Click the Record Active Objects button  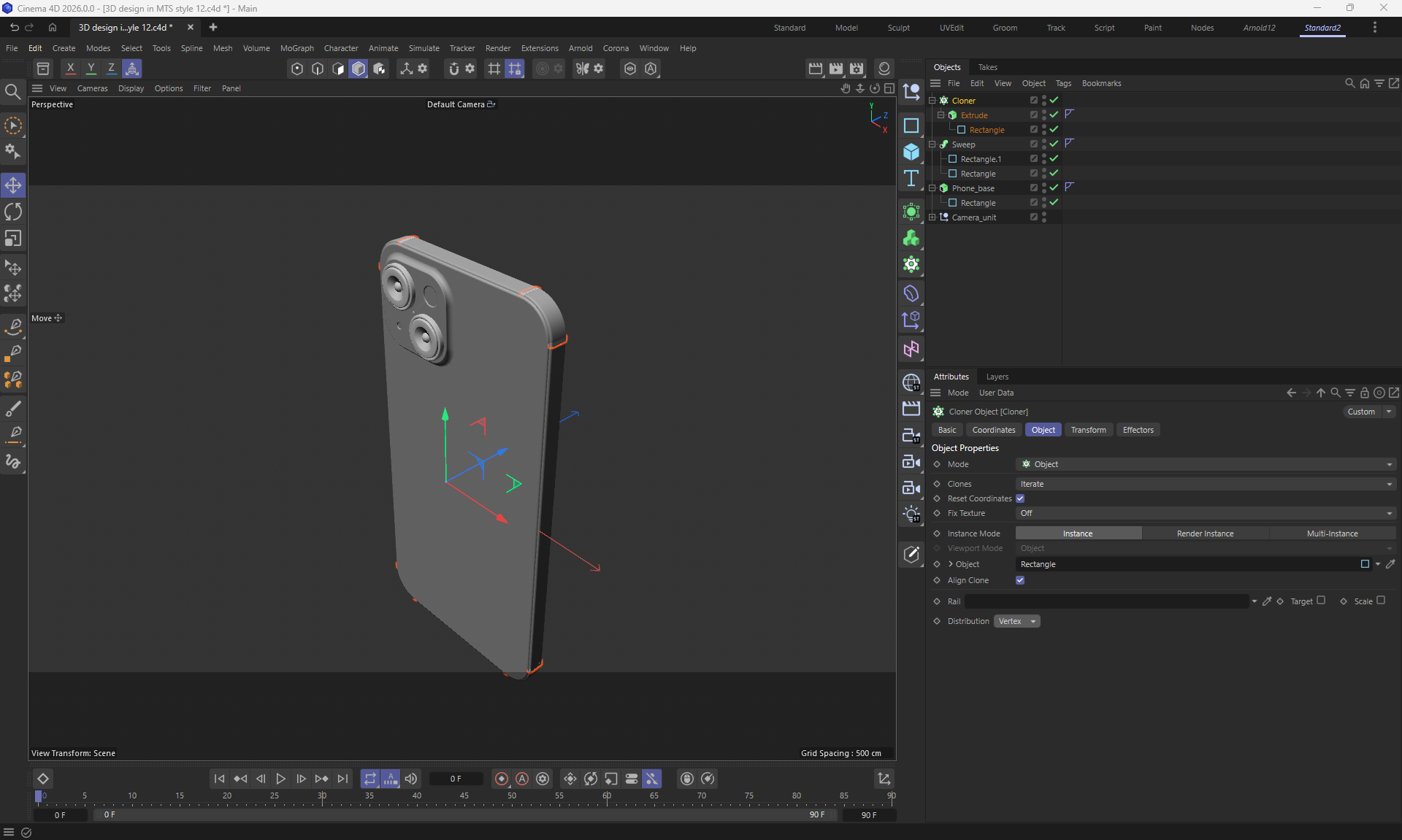[x=501, y=779]
